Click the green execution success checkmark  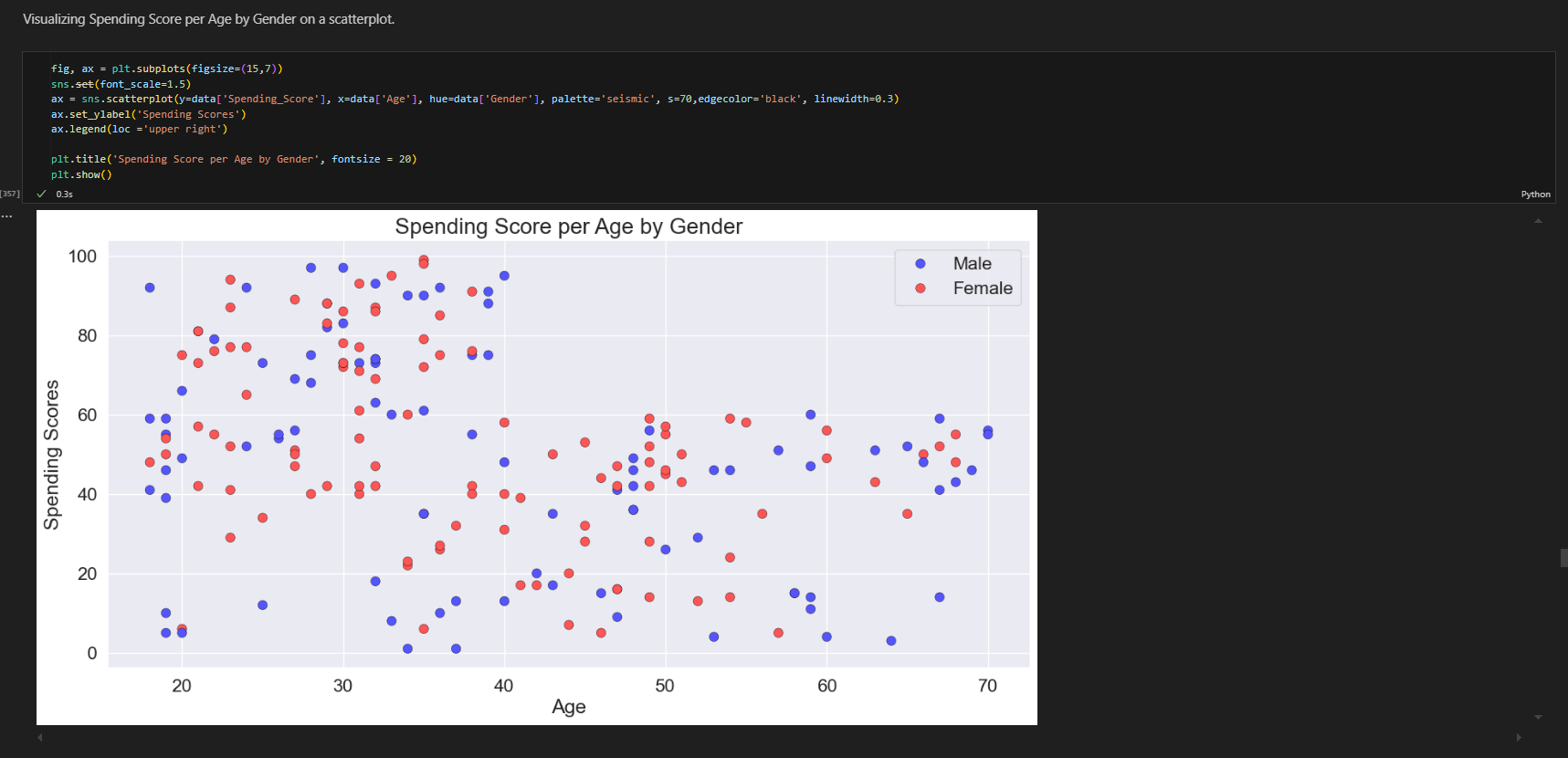[41, 194]
